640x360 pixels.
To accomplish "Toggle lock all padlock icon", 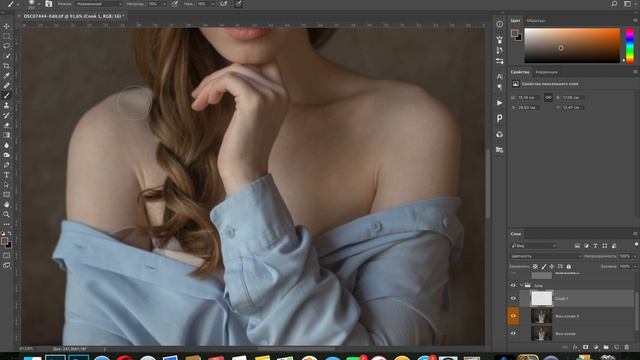I will tap(569, 267).
